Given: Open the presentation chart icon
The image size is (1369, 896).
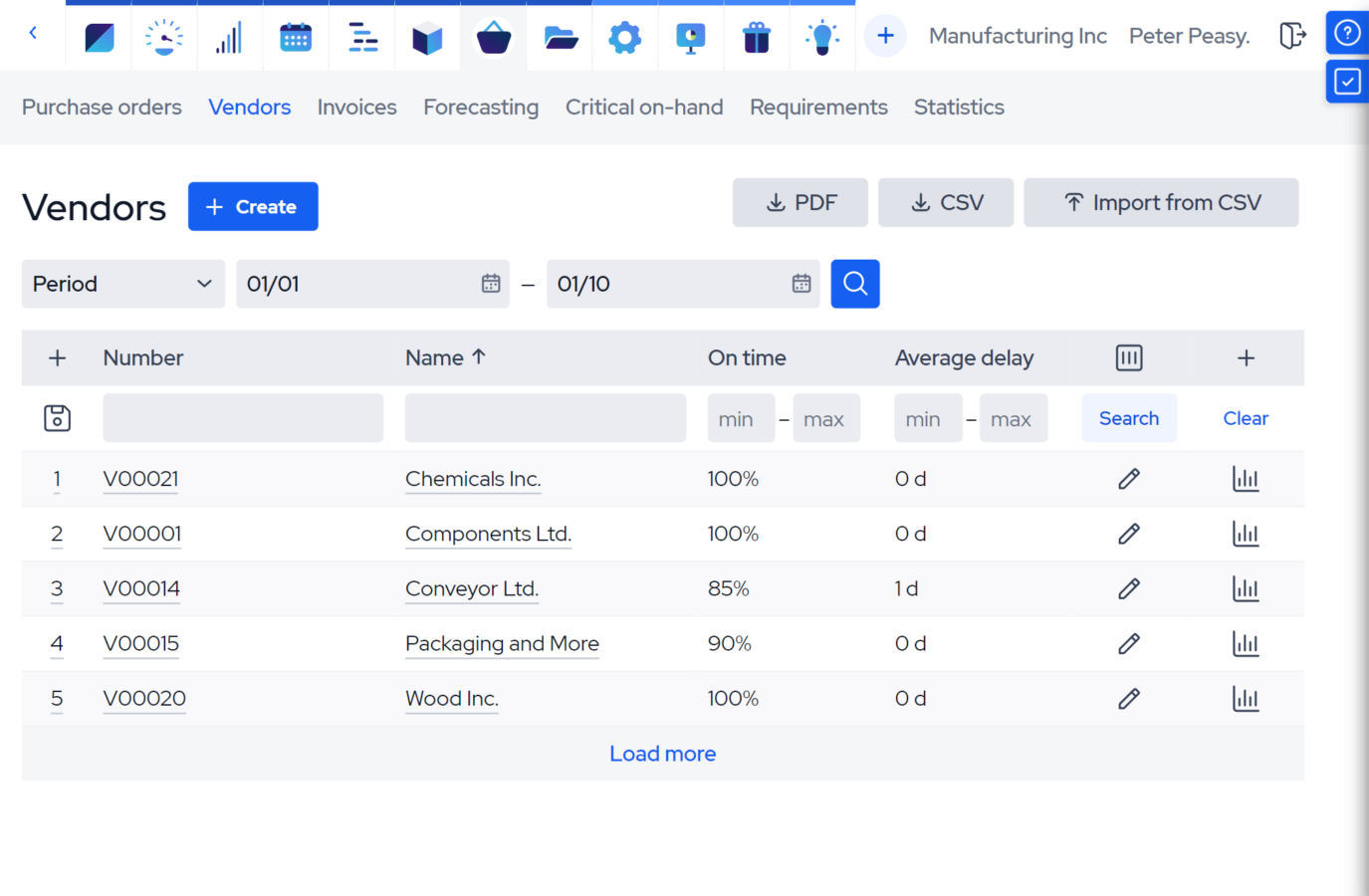Looking at the screenshot, I should (690, 36).
